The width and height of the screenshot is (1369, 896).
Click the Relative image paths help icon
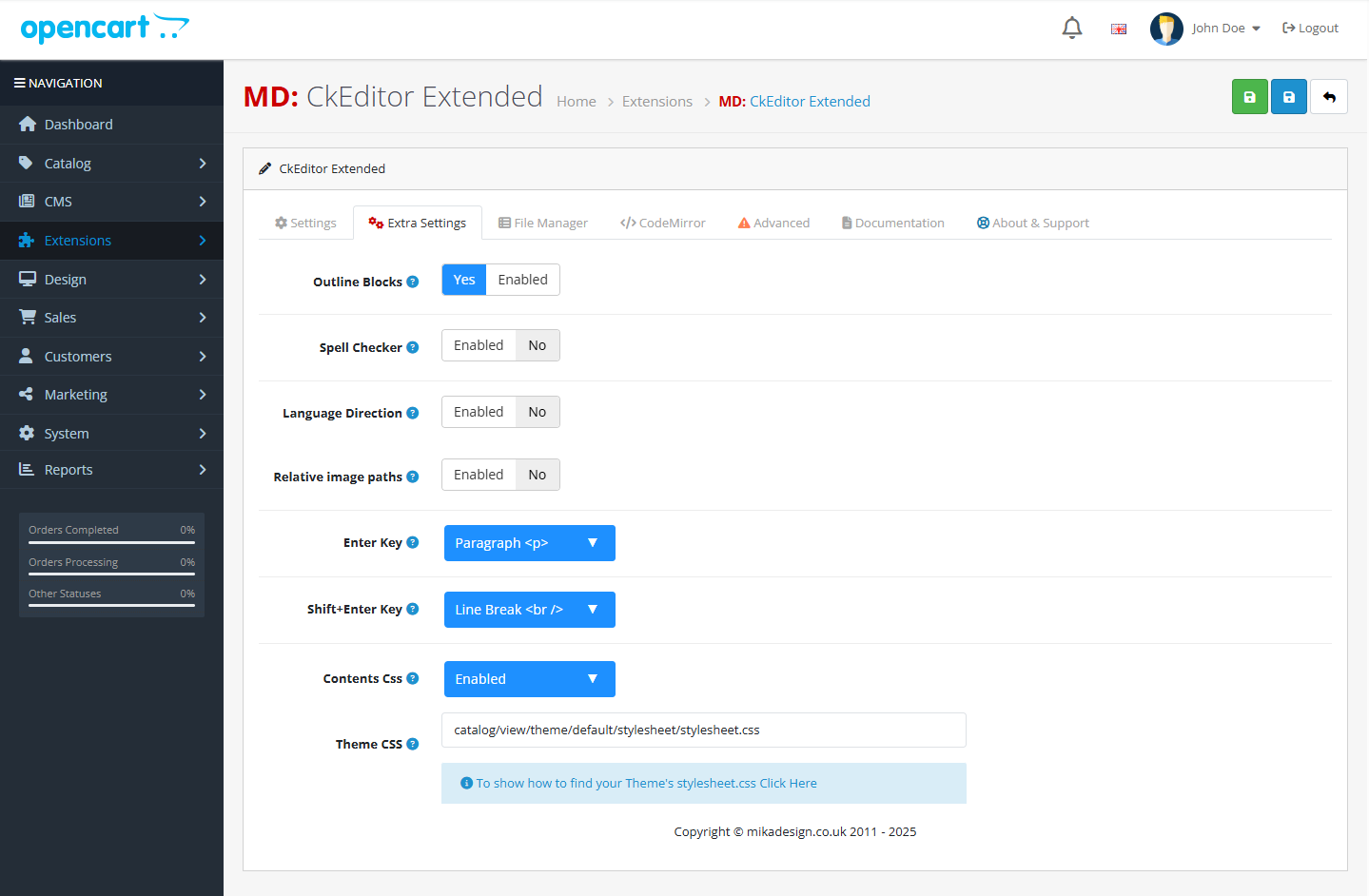coord(413,477)
